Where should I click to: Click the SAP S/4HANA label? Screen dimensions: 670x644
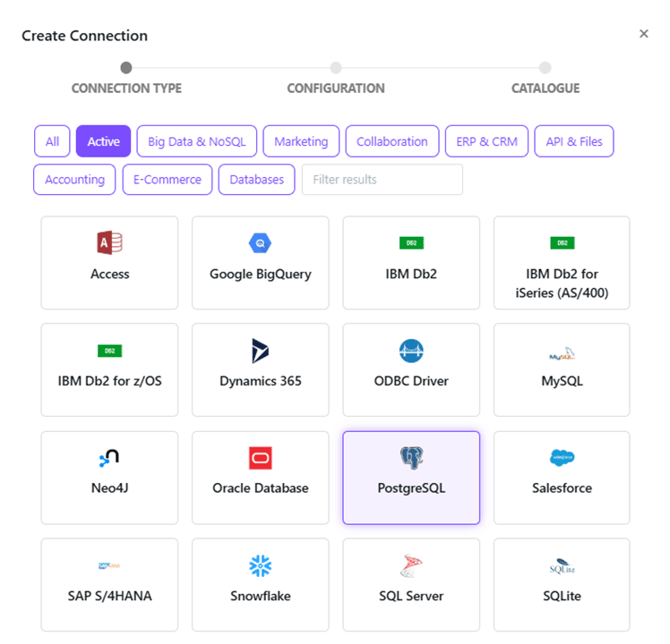pyautogui.click(x=110, y=596)
